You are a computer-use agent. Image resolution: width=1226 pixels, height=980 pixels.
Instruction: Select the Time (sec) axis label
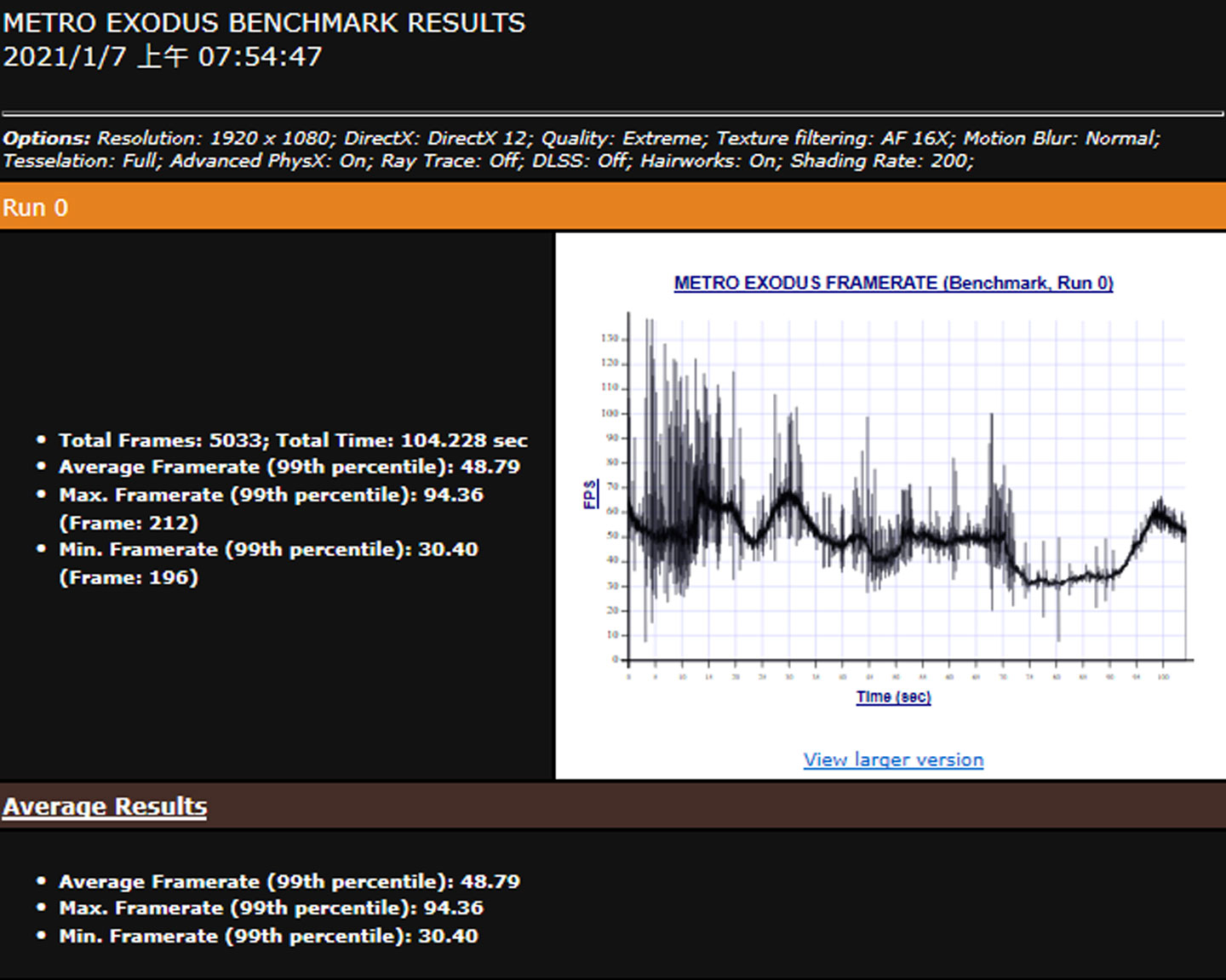click(x=893, y=696)
